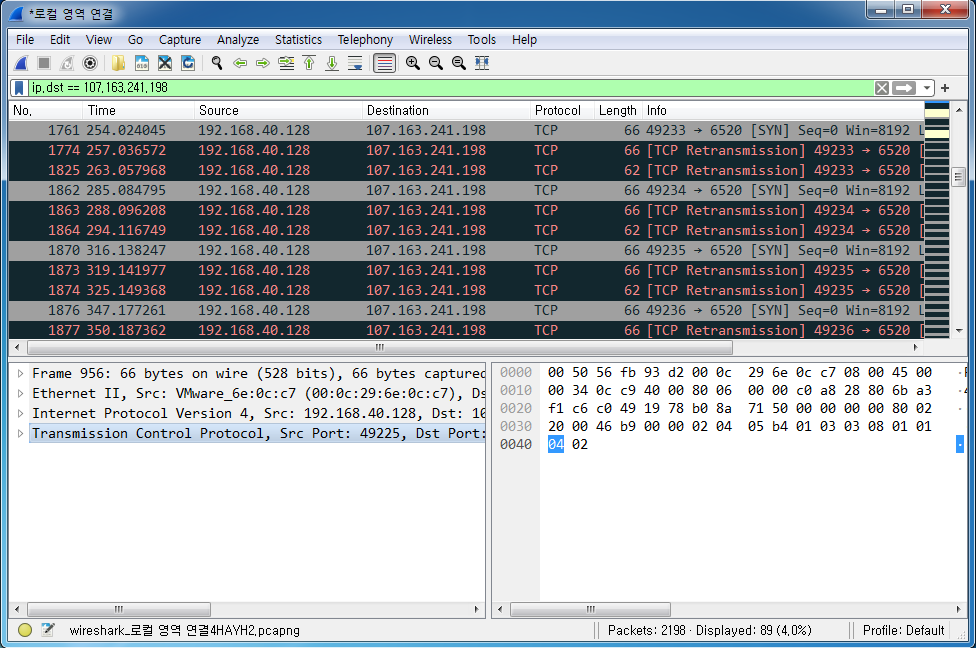Open the Capture menu
The image size is (976, 648).
(x=180, y=39)
